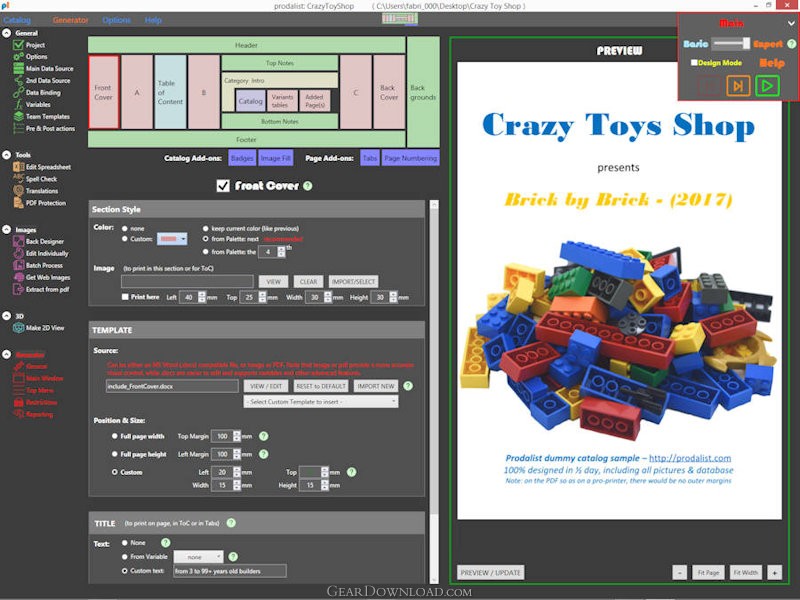The width and height of the screenshot is (800, 600).
Task: Open Data Binding settings
Action: [37, 92]
